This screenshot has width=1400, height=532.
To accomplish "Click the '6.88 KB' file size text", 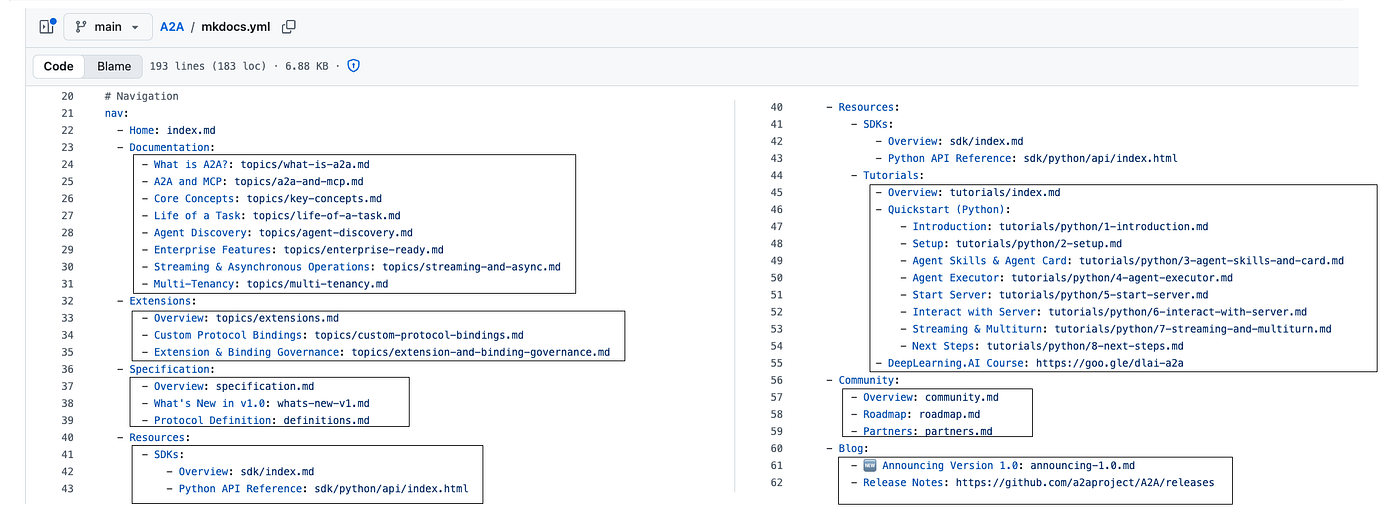I will [x=305, y=66].
